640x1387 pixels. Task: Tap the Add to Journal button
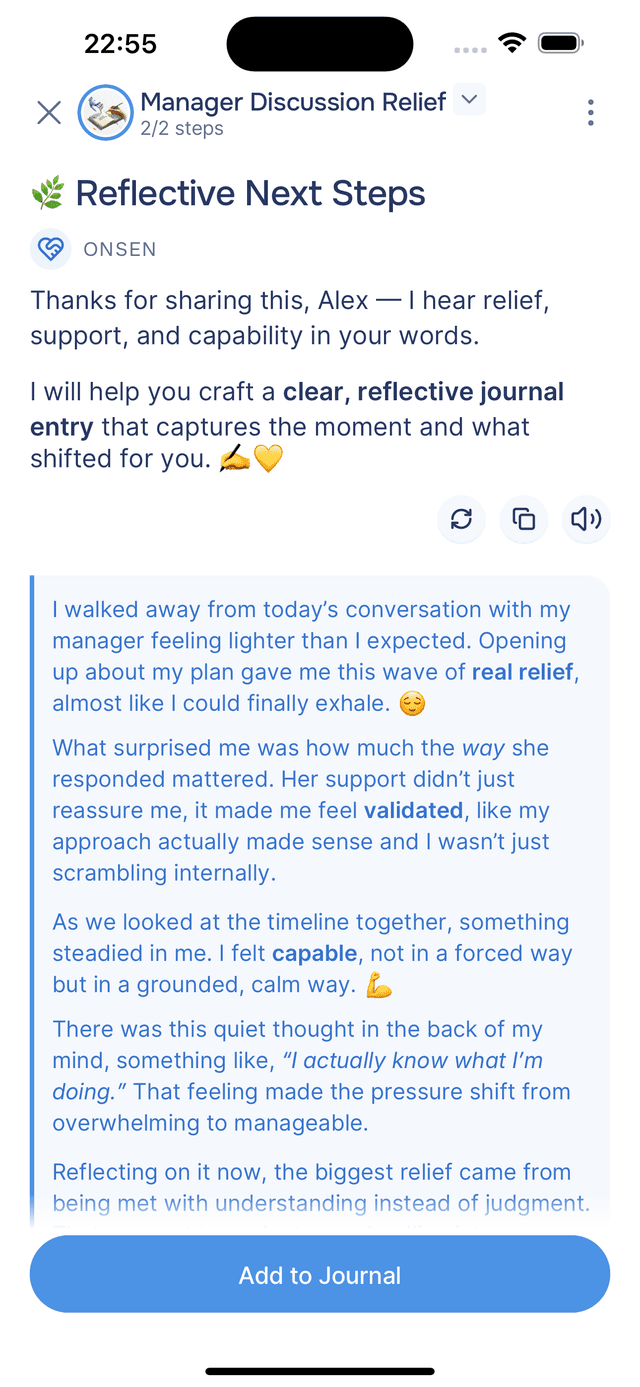320,1274
